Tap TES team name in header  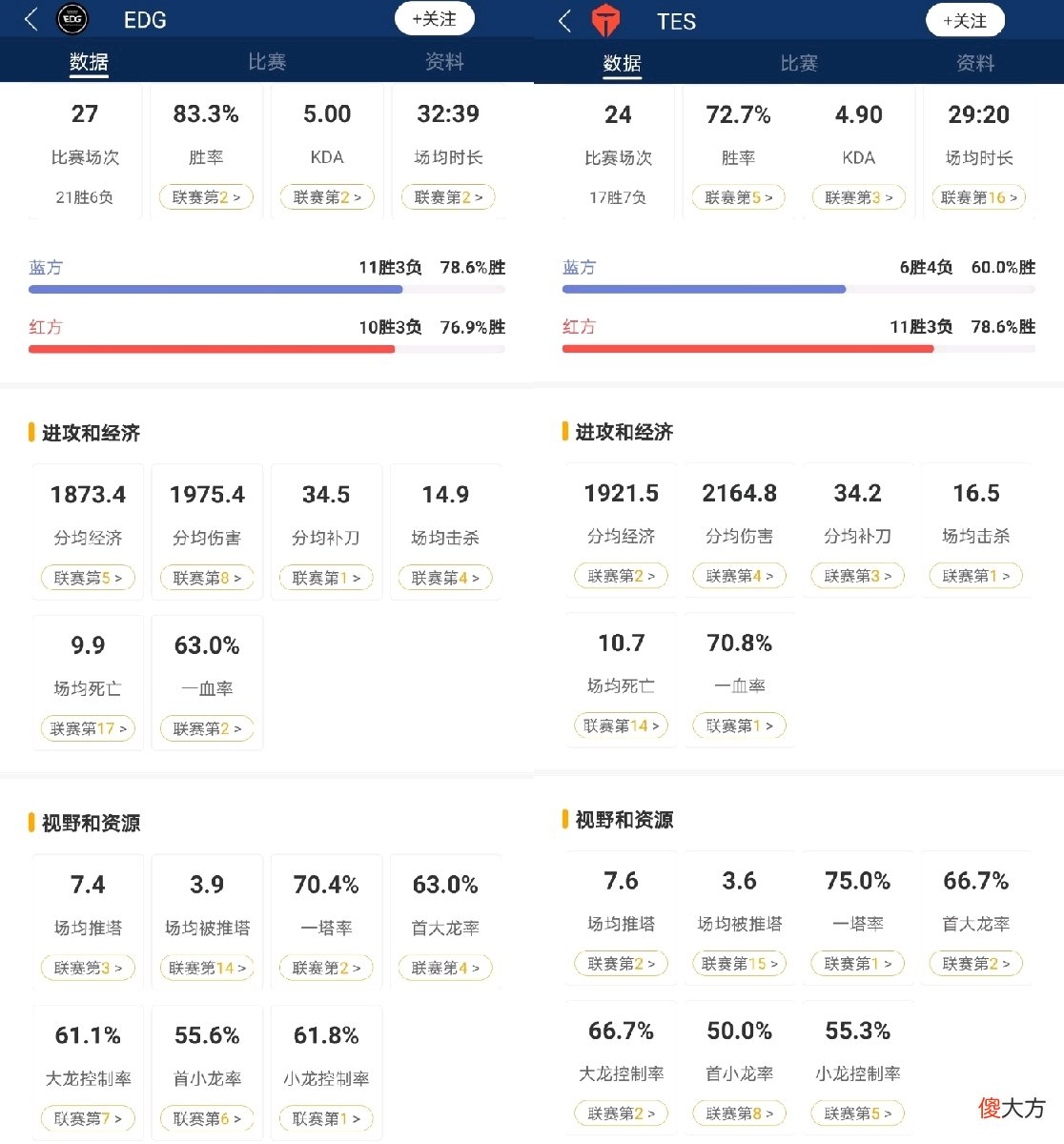tap(677, 22)
